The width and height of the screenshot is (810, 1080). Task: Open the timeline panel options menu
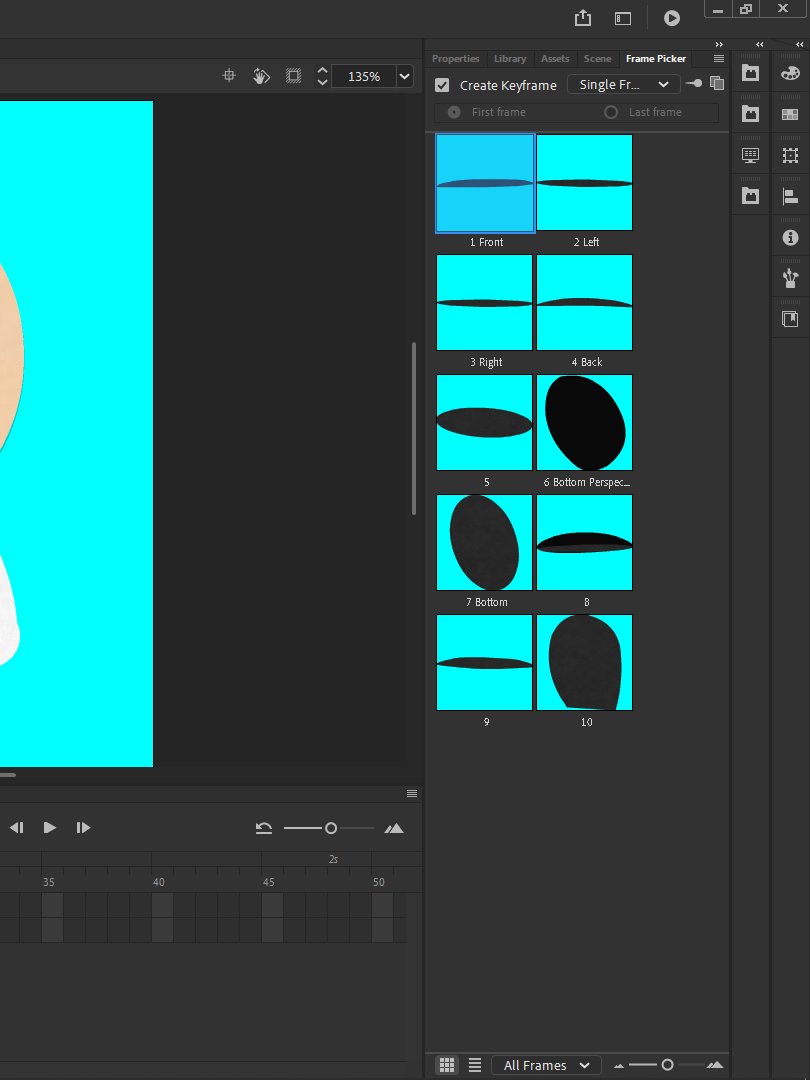412,793
